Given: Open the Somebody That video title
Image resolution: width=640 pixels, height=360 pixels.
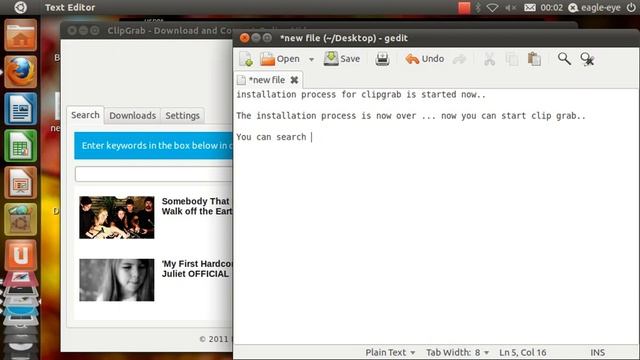Looking at the screenshot, I should (x=197, y=206).
